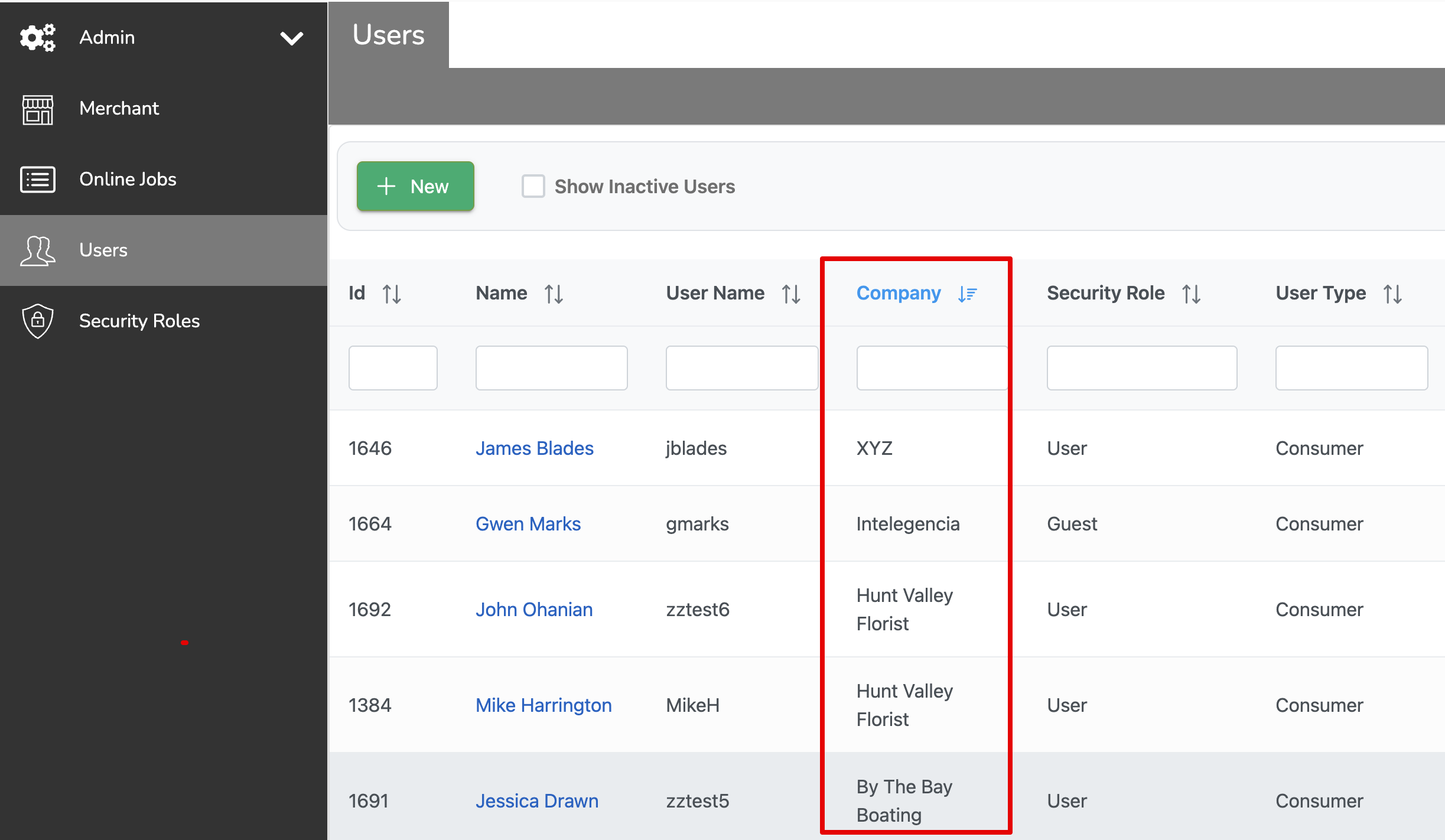Screen dimensions: 1445x840
Task: Click the Admin gears icon
Action: pos(37,37)
